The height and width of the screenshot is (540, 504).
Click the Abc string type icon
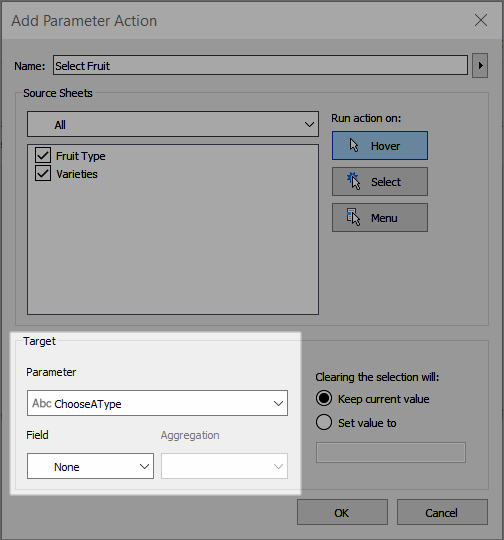click(42, 403)
